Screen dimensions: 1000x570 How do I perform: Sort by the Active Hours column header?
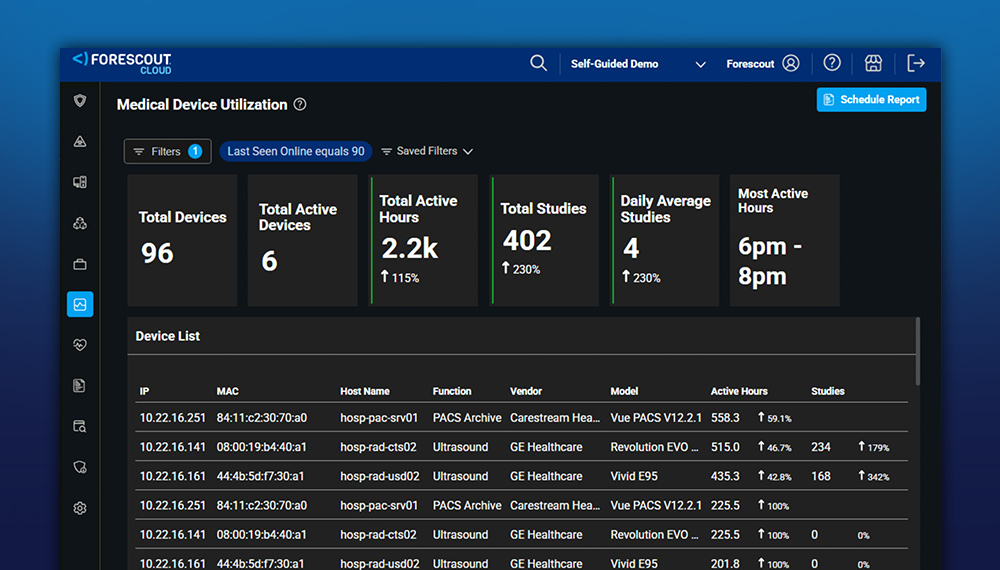tap(739, 391)
